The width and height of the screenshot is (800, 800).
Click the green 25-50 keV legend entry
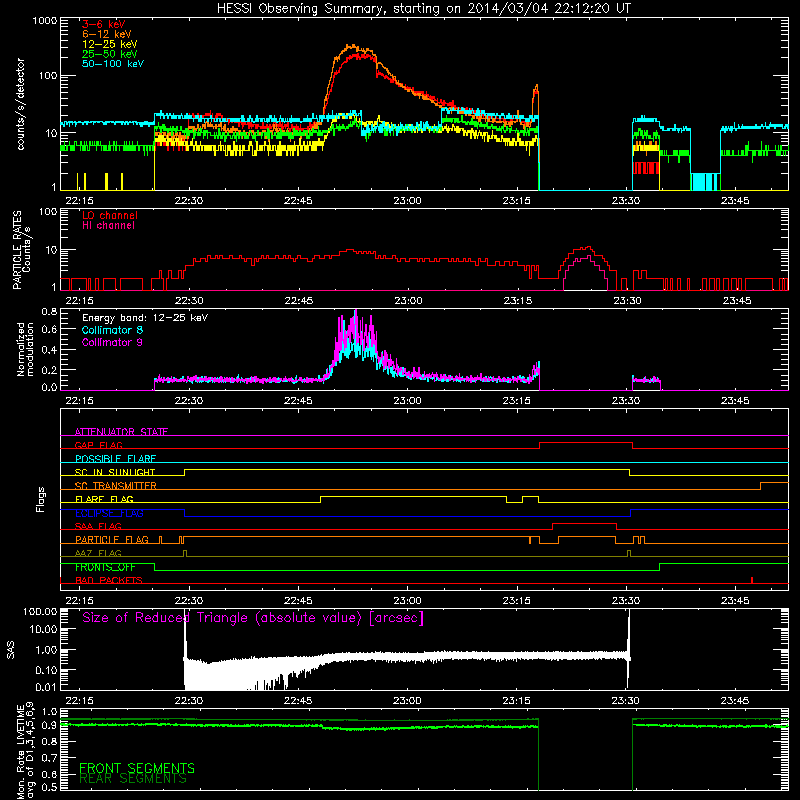(110, 54)
